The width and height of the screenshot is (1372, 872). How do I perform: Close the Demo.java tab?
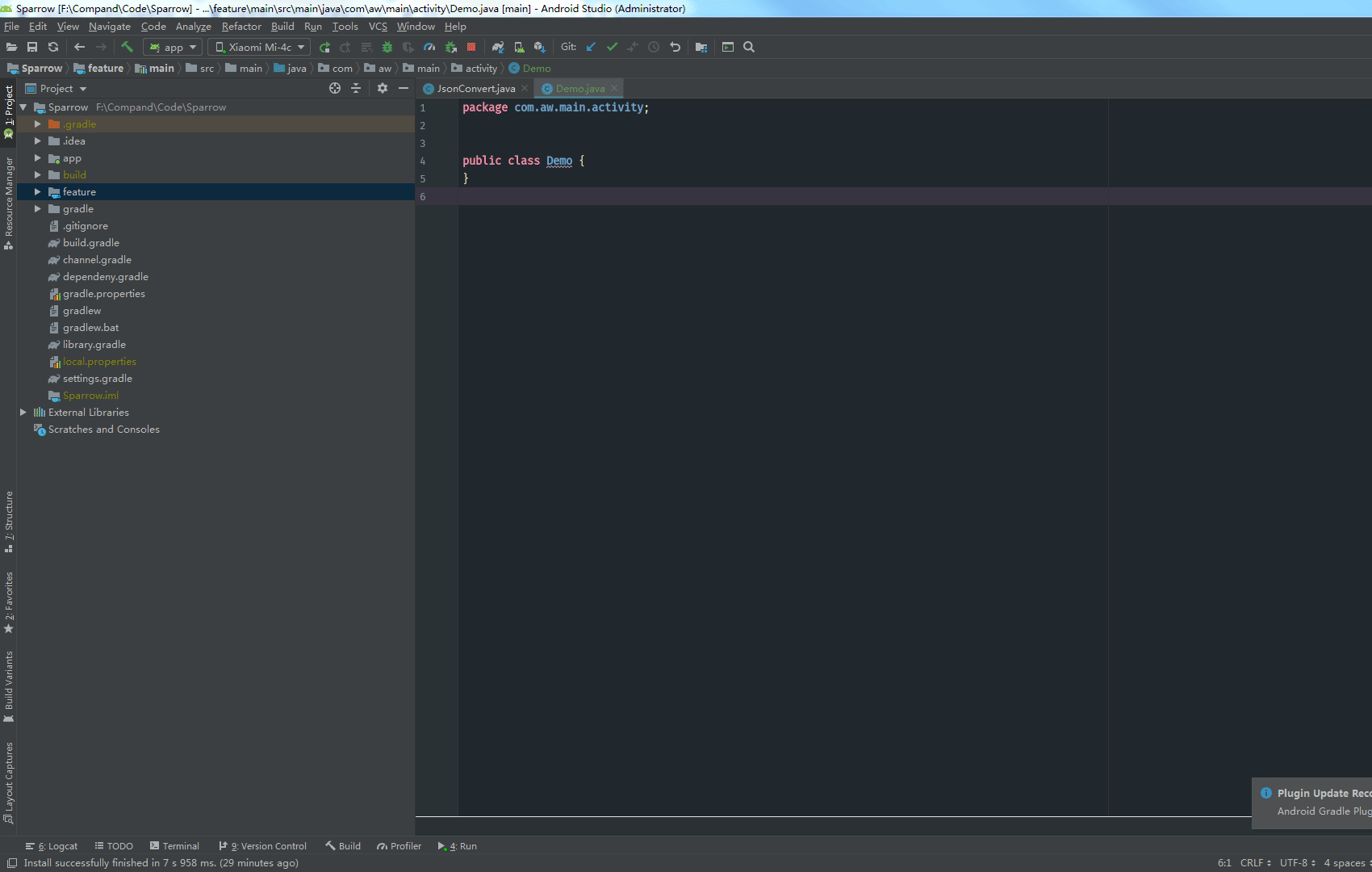coord(614,88)
